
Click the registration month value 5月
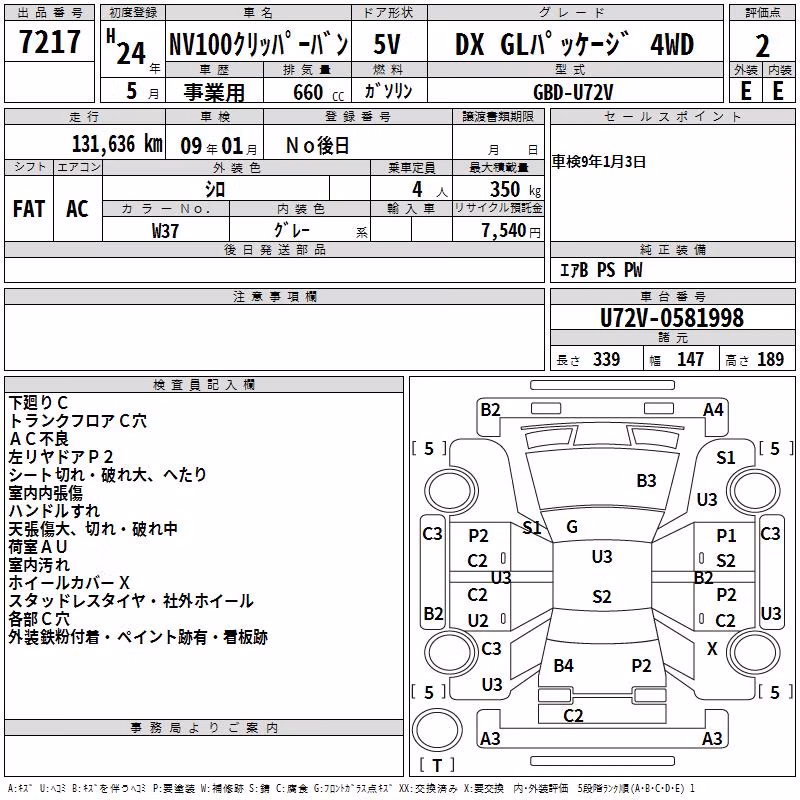142,91
